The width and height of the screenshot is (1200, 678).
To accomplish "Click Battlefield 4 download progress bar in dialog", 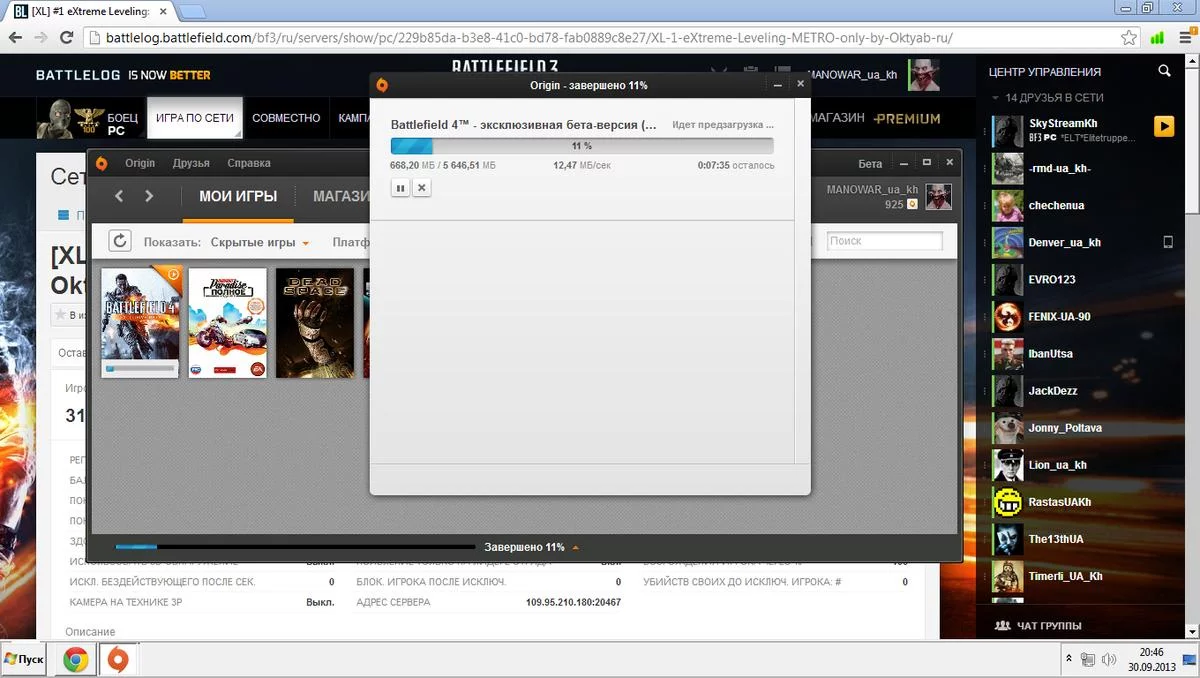I will (x=582, y=146).
